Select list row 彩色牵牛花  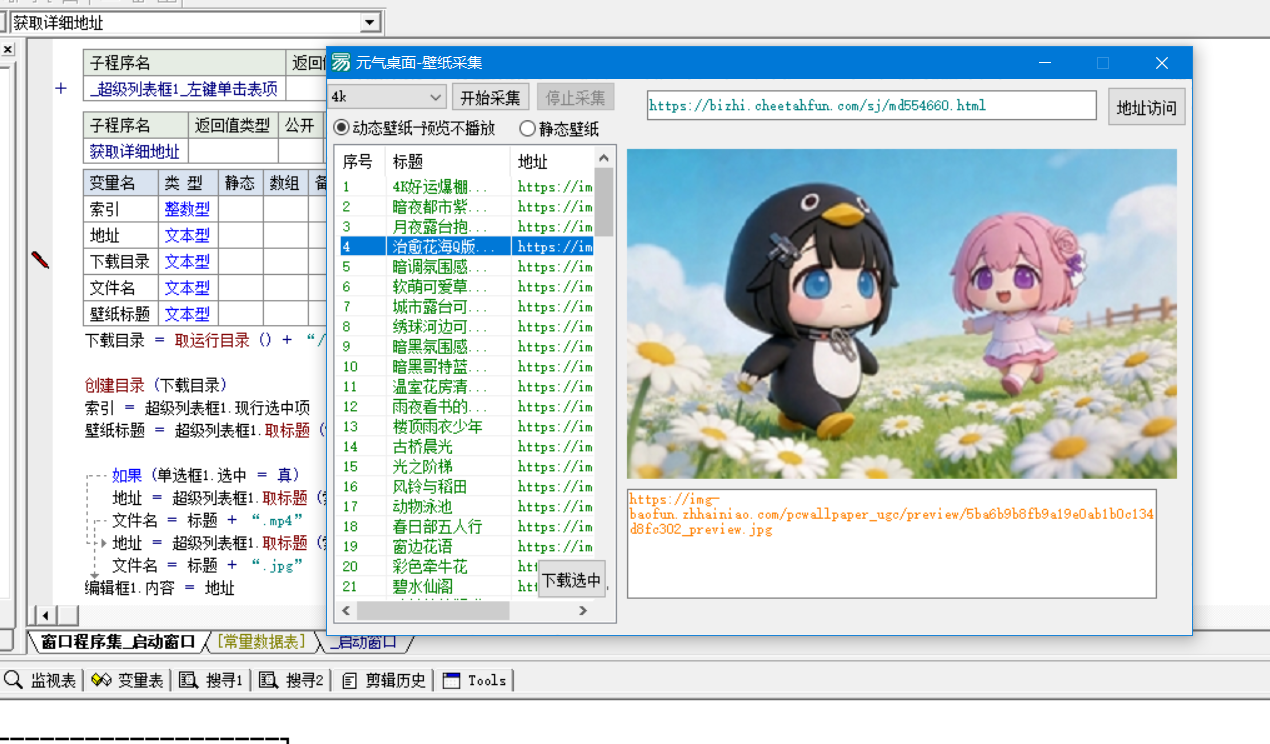tap(464, 566)
